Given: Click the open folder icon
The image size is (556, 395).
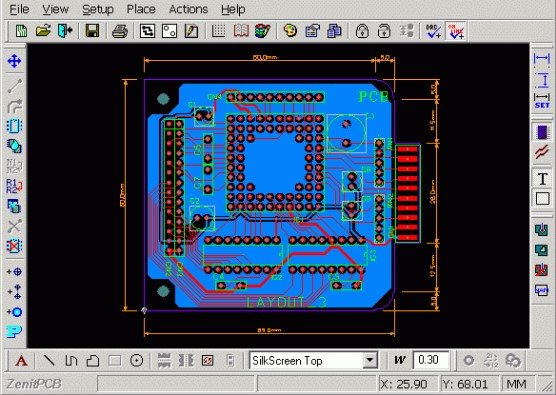Looking at the screenshot, I should tap(43, 31).
